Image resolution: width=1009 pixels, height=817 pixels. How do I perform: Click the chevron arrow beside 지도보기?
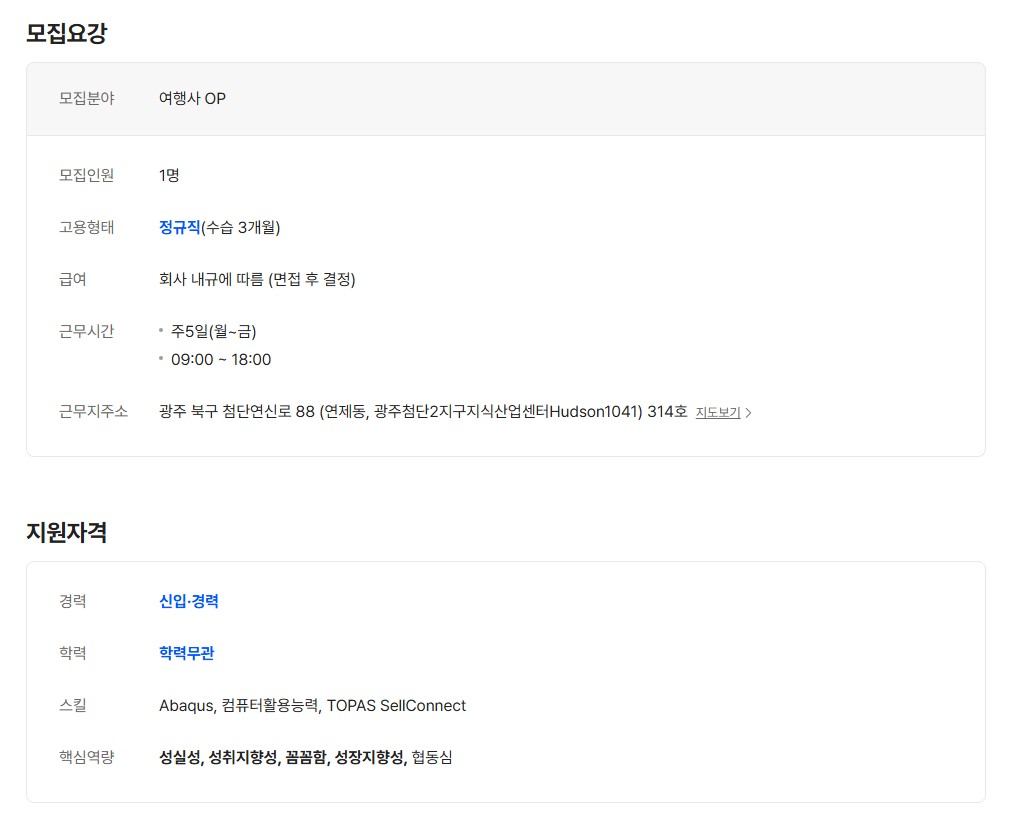749,412
